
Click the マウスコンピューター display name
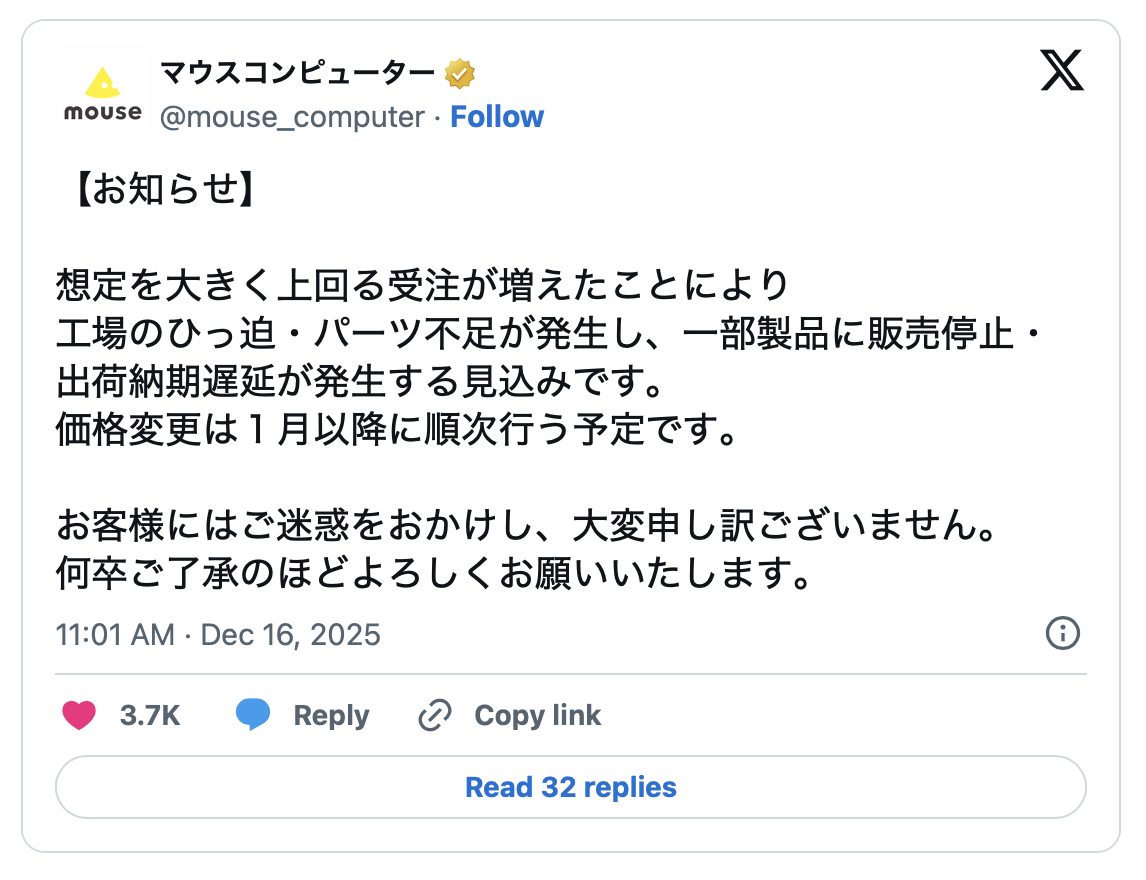click(298, 73)
